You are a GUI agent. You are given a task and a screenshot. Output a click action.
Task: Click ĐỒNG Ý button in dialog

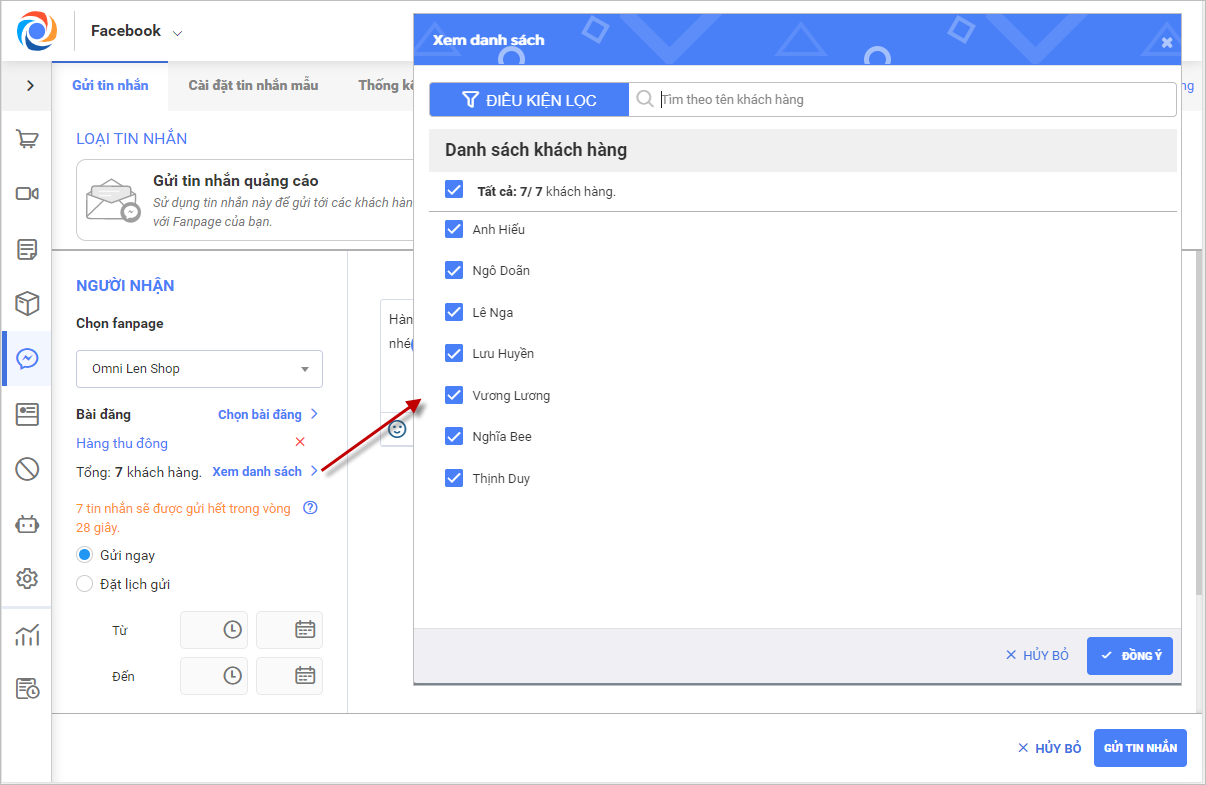coord(1130,656)
